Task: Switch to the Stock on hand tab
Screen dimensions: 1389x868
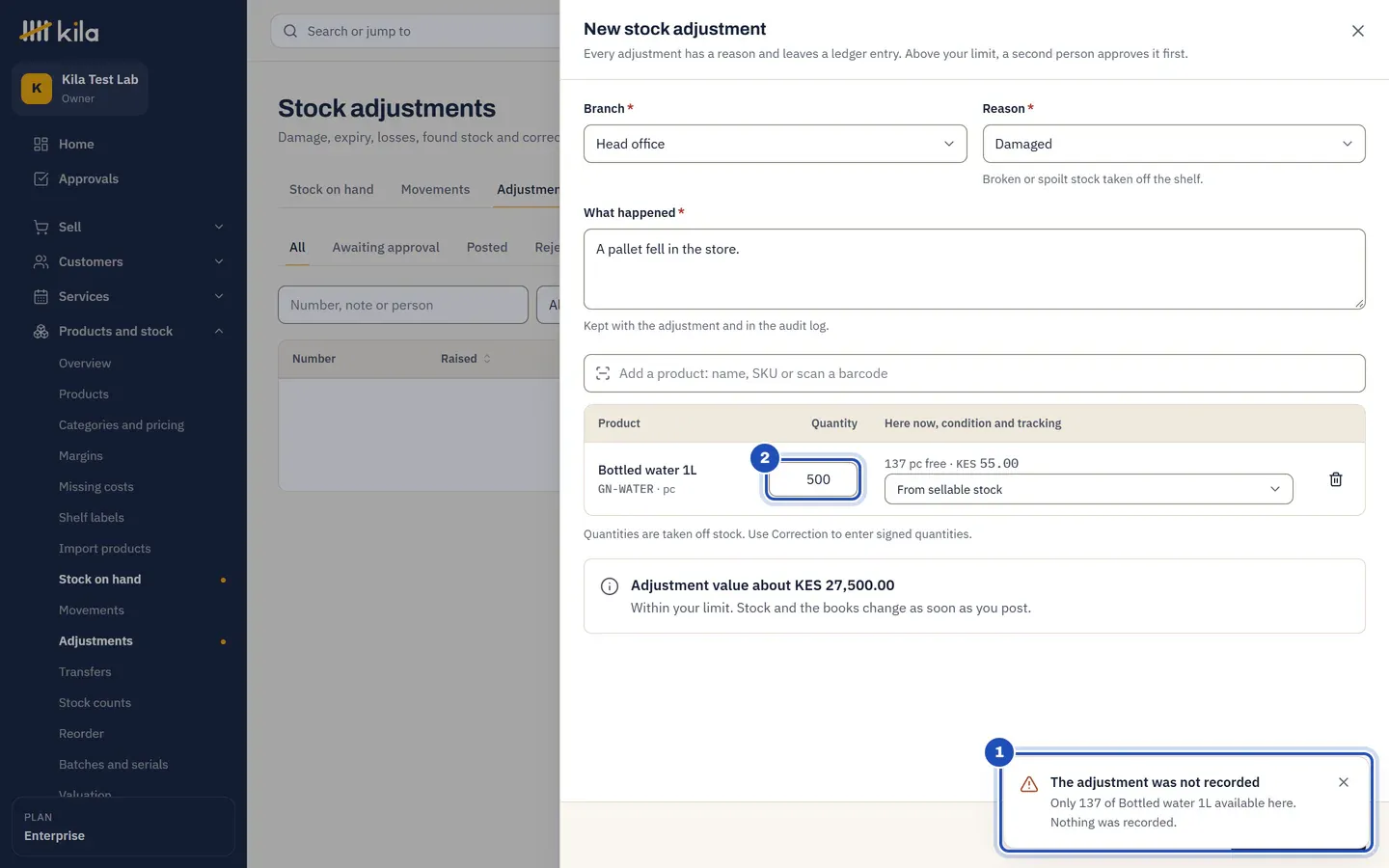Action: [x=331, y=190]
